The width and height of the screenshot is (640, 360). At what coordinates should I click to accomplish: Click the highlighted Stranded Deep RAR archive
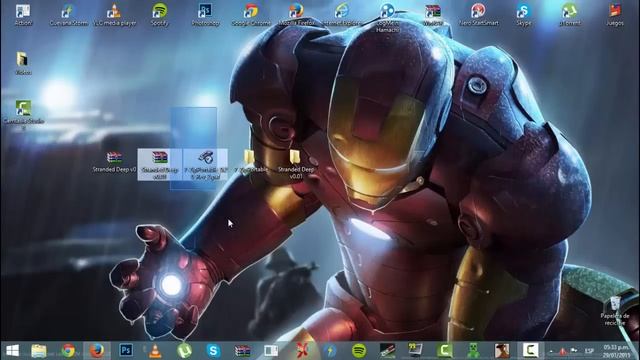160,164
